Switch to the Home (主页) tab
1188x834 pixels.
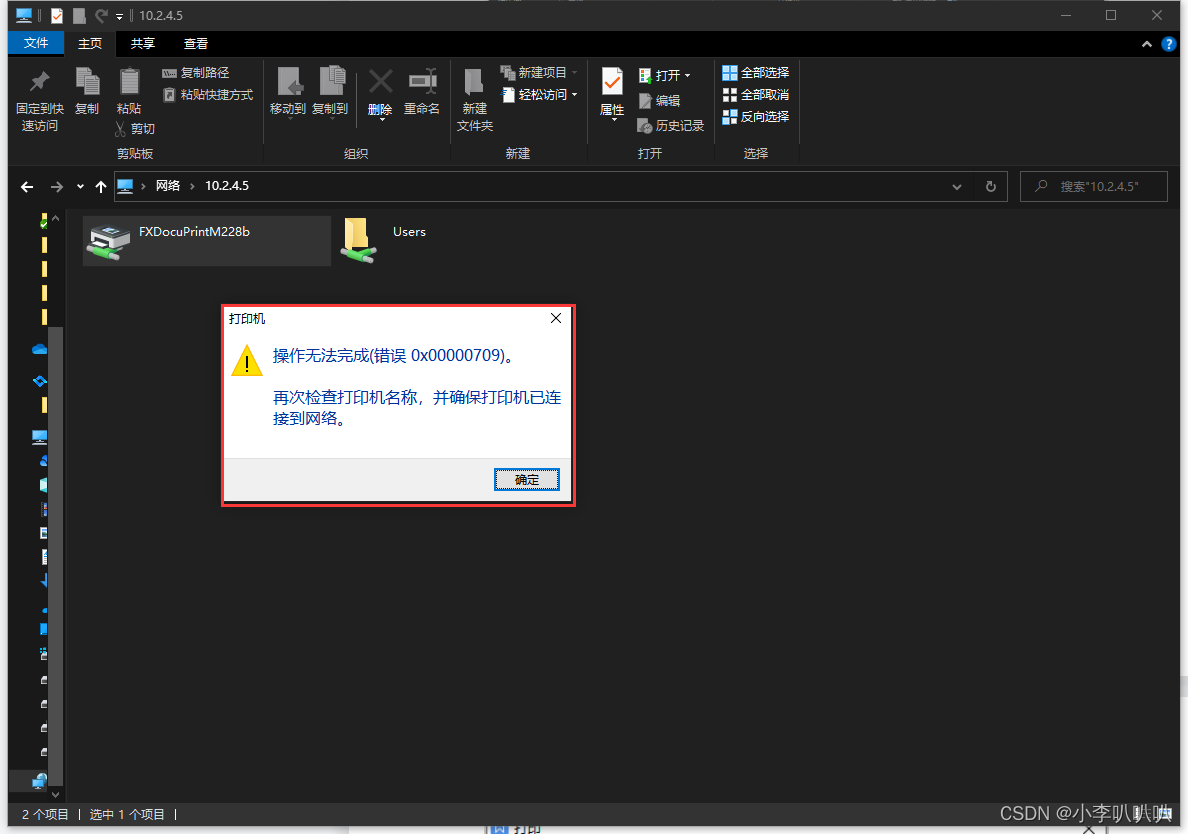[89, 44]
